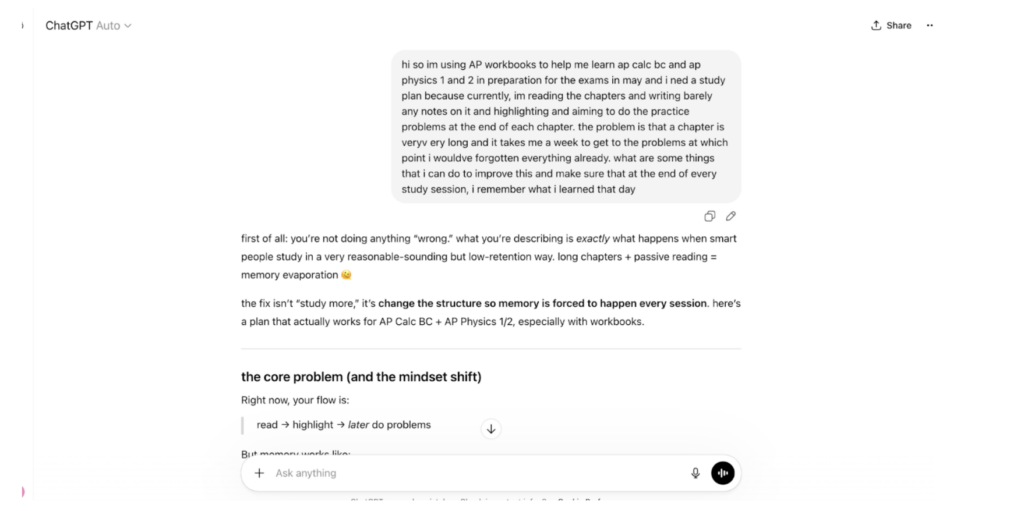Share this conversation
The width and height of the screenshot is (1024, 511).
[891, 25]
